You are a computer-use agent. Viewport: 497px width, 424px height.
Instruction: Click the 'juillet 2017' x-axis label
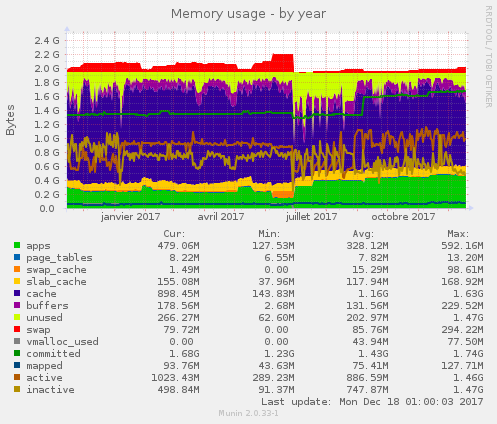(312, 217)
